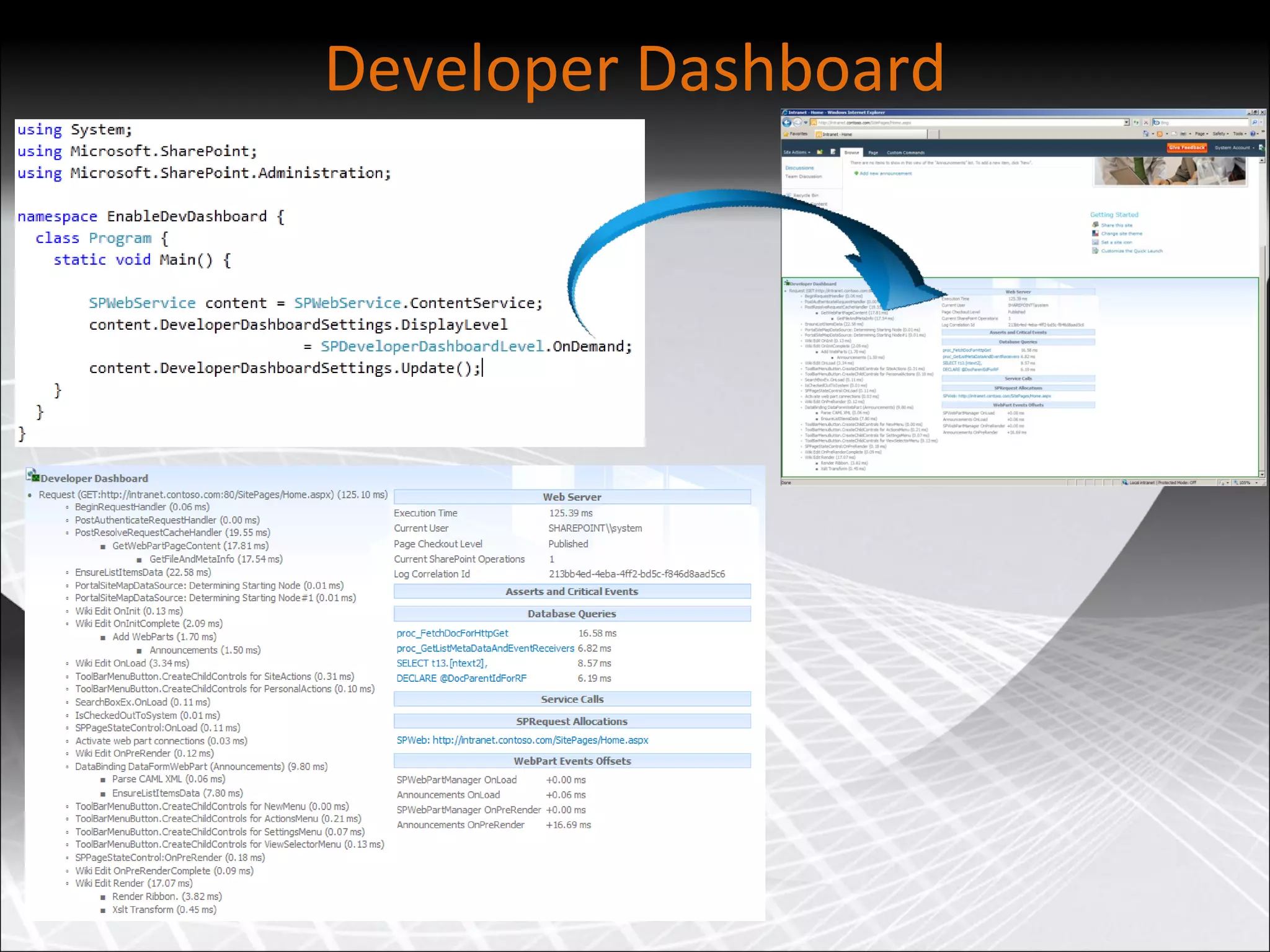The height and width of the screenshot is (952, 1270).
Task: Open the address bar history dropdown
Action: tap(1126, 122)
